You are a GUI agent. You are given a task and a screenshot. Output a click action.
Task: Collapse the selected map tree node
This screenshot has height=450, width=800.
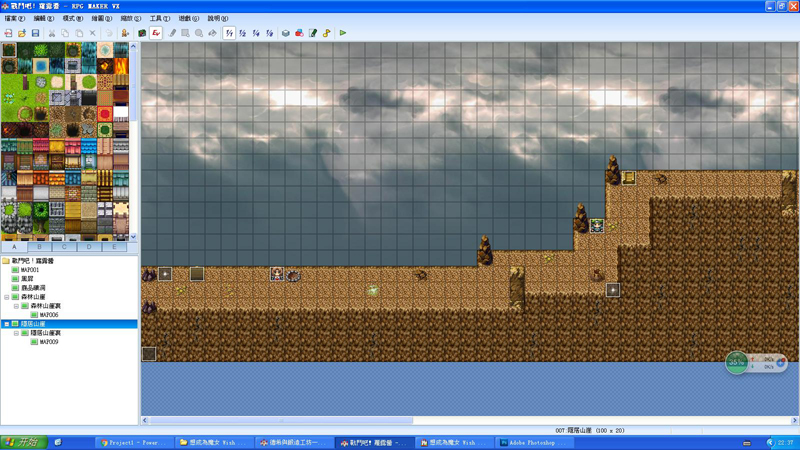click(x=7, y=324)
